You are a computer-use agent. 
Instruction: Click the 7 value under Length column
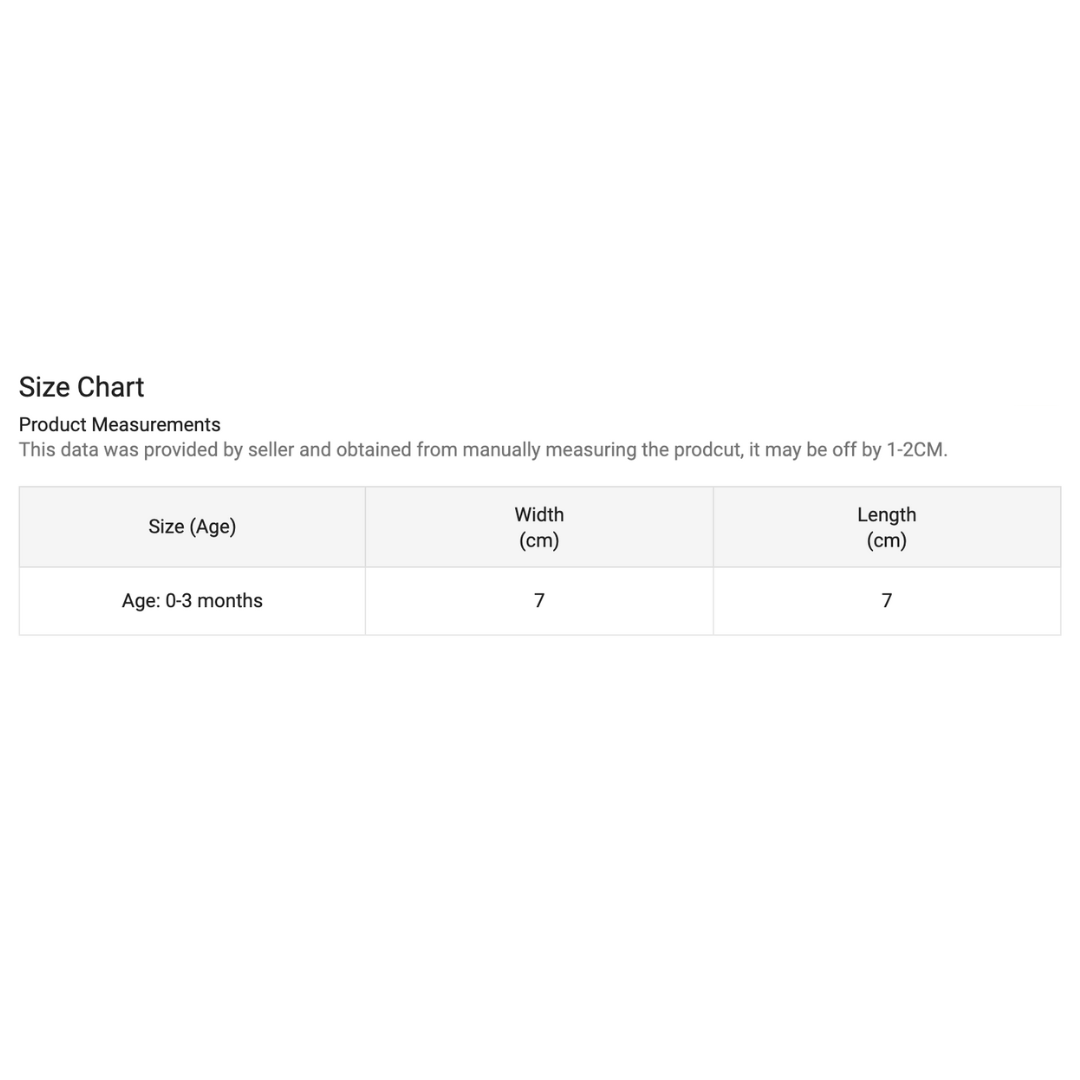886,601
